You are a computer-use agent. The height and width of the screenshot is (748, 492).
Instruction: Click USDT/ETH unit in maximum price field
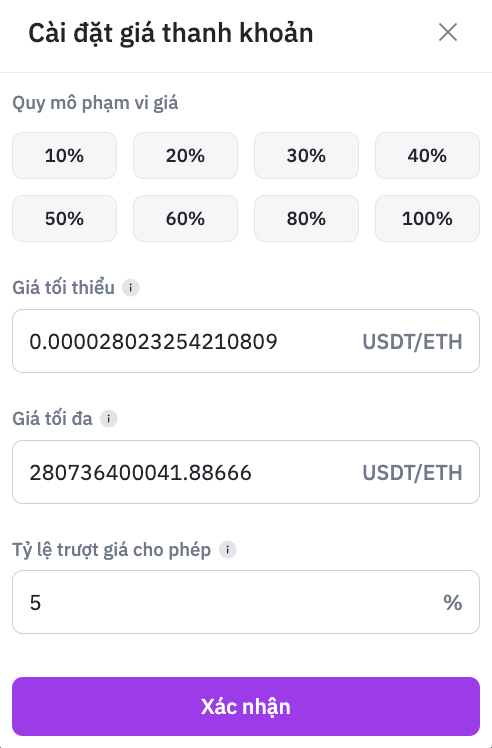412,472
